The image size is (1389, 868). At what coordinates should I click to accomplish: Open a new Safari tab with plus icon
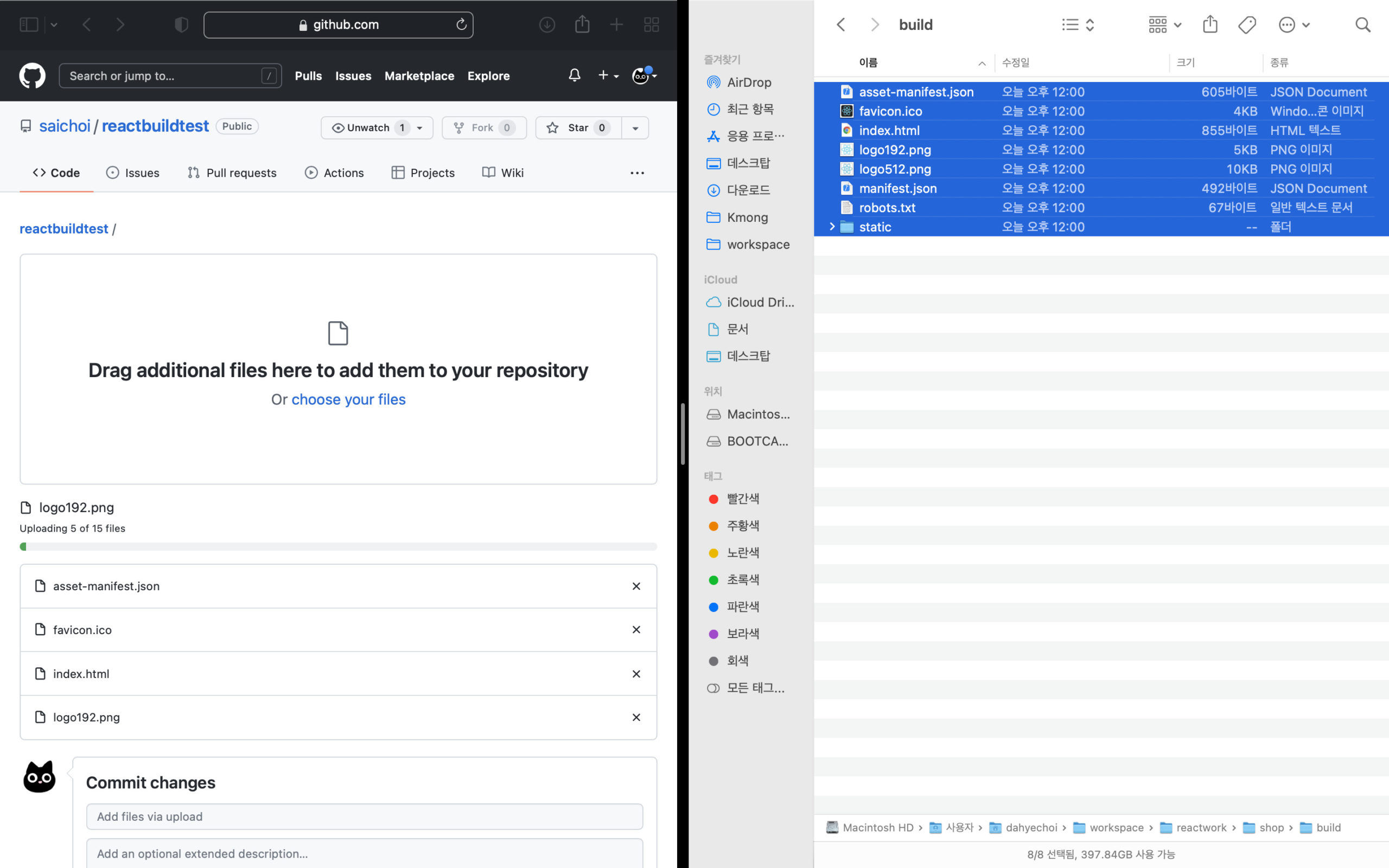(x=616, y=25)
